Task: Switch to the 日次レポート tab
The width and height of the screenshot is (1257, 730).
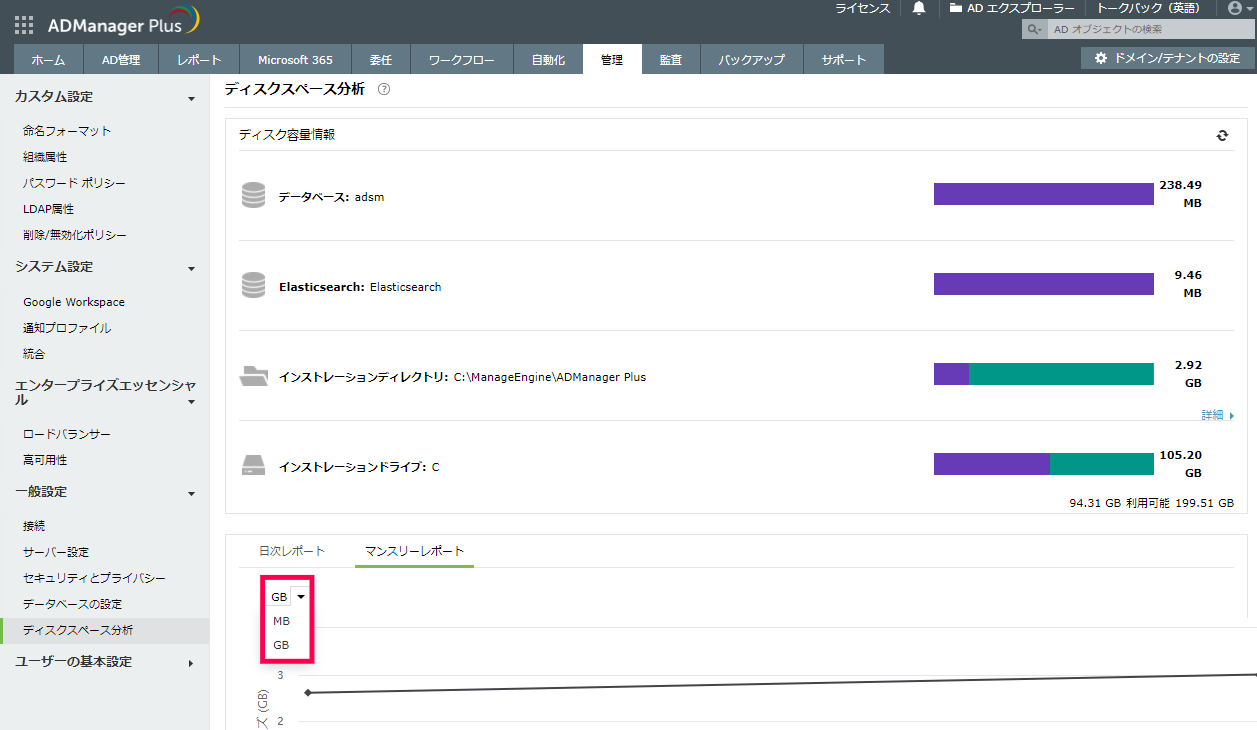Action: 292,551
